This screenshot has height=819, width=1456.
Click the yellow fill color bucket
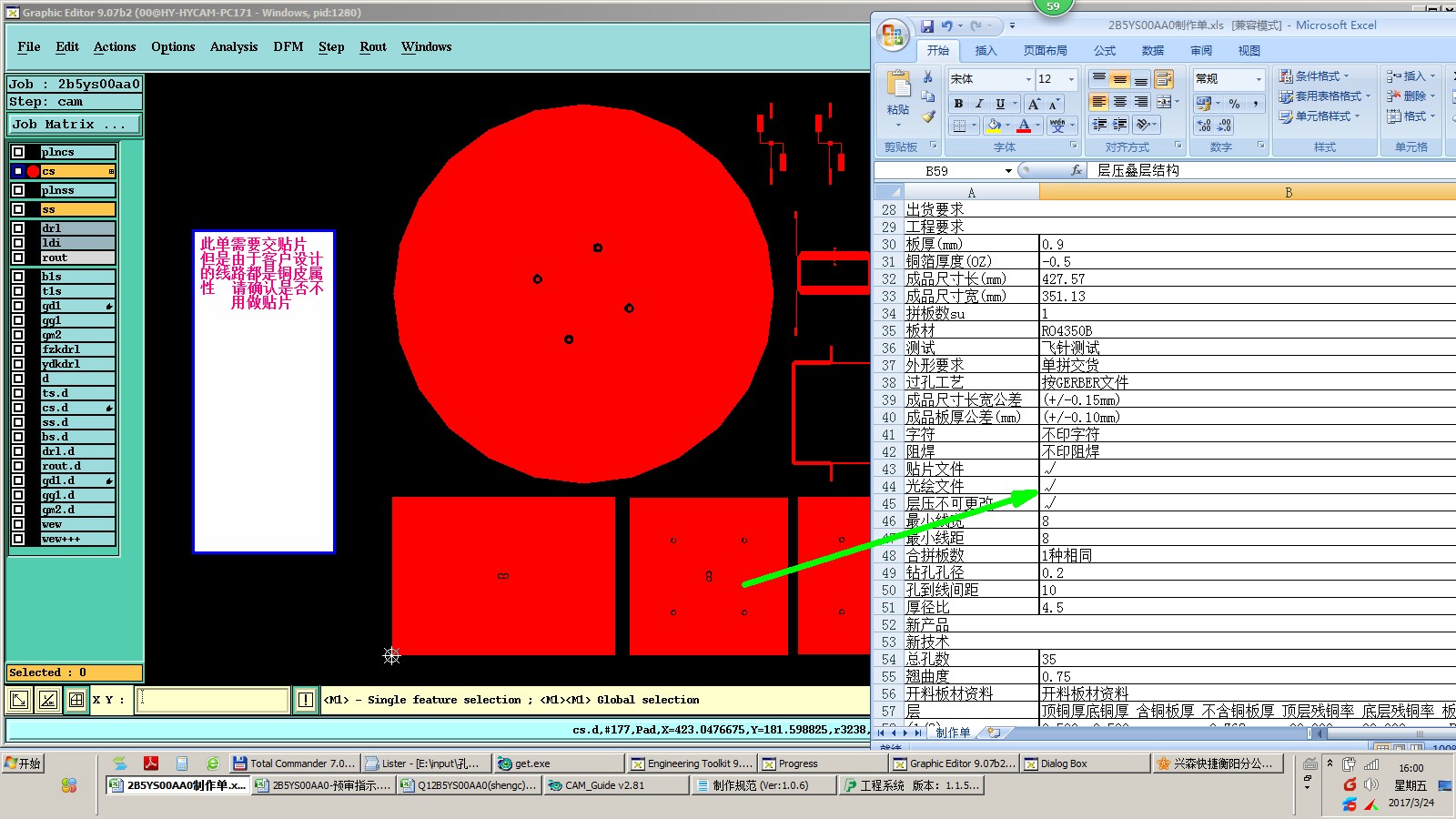point(994,125)
